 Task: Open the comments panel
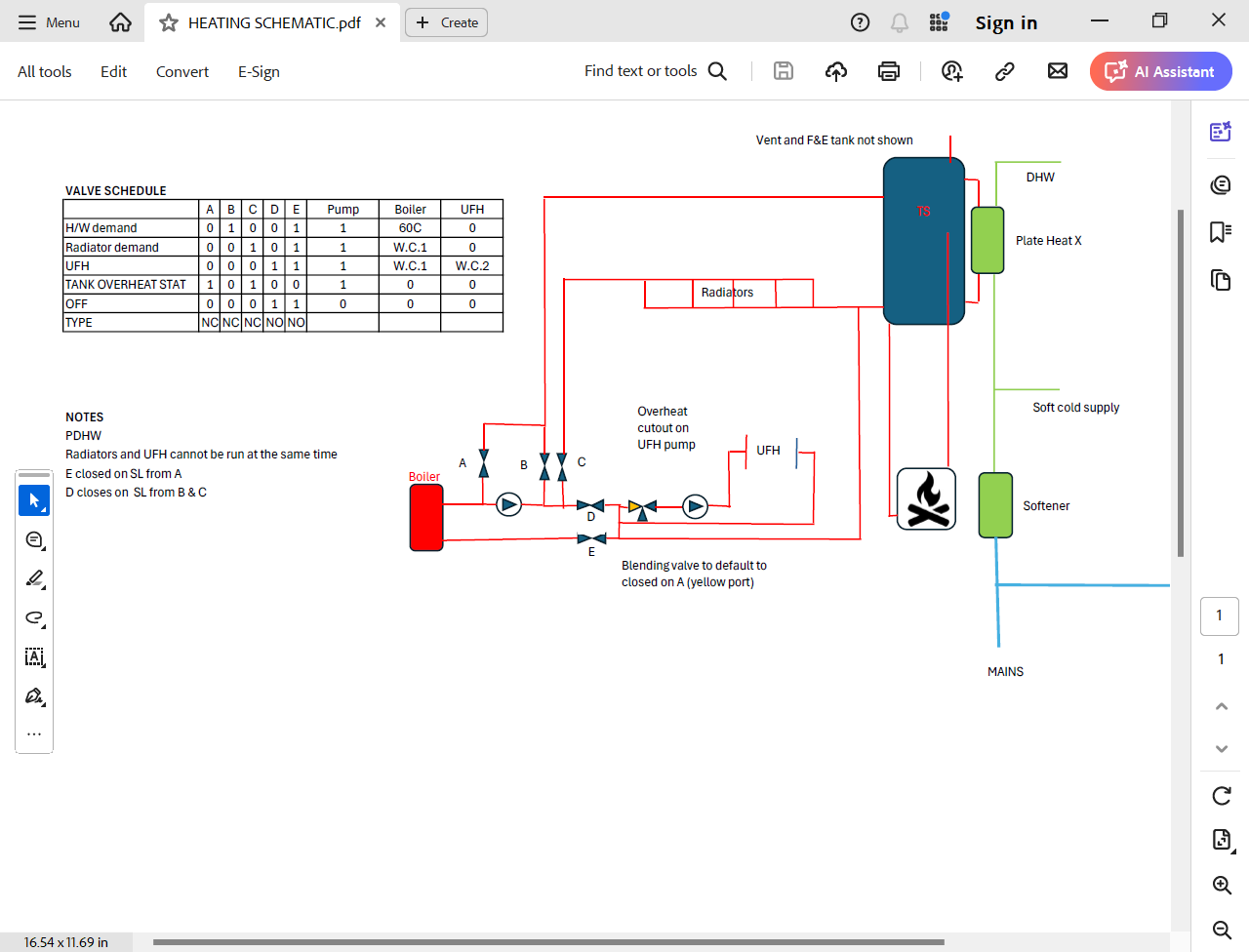(1220, 184)
